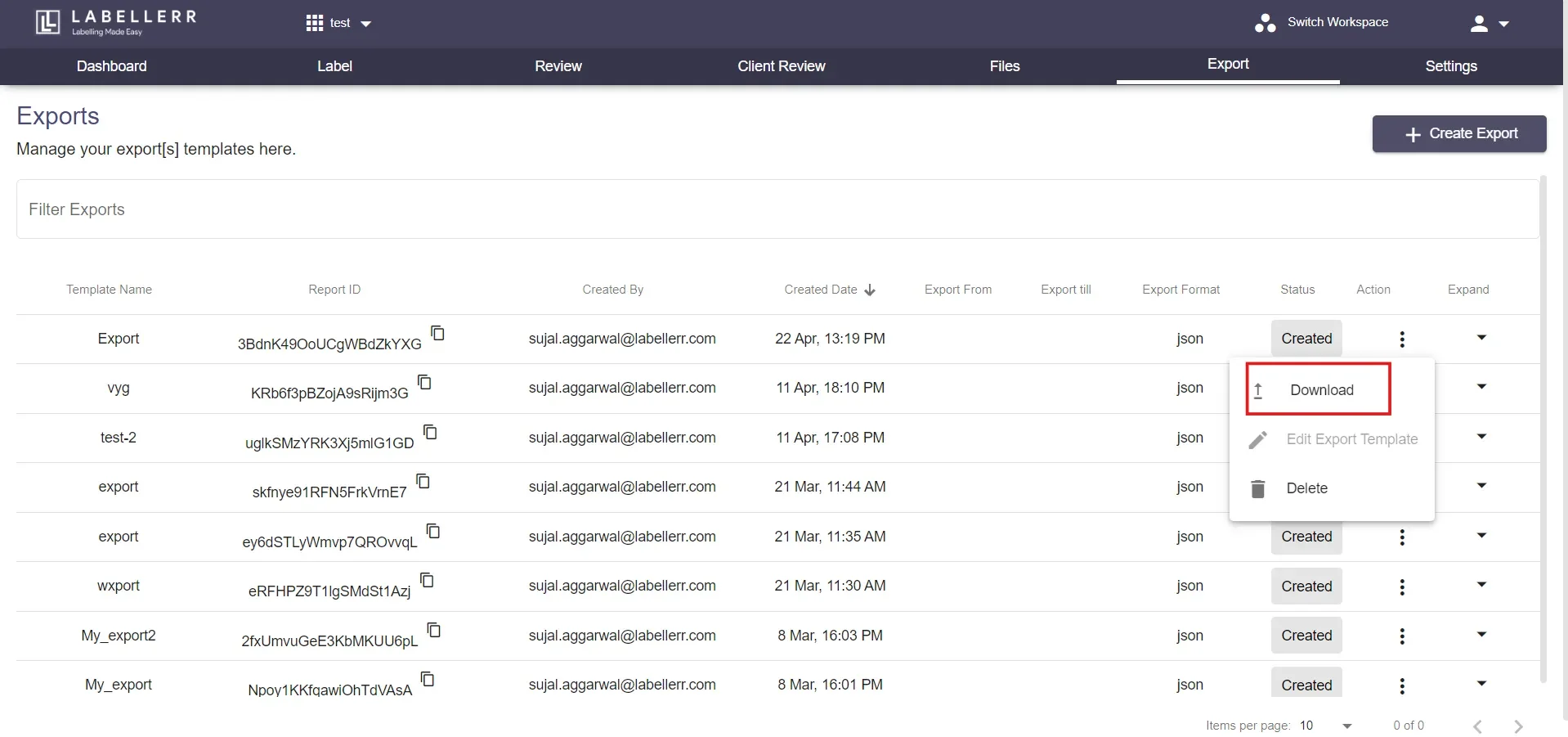Screen dimensions: 1568x737
Task: Open the Settings tab
Action: [1451, 66]
